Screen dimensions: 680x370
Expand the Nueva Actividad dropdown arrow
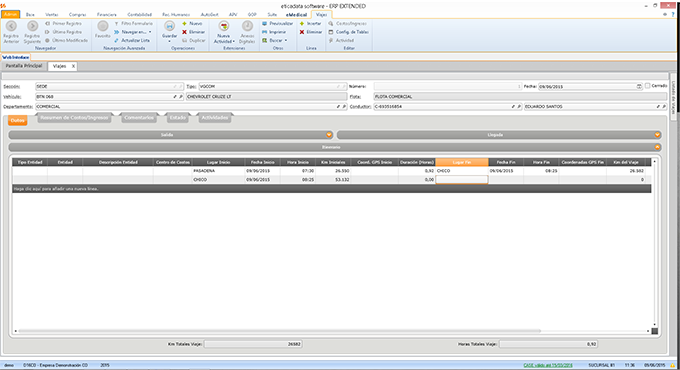pyautogui.click(x=234, y=42)
